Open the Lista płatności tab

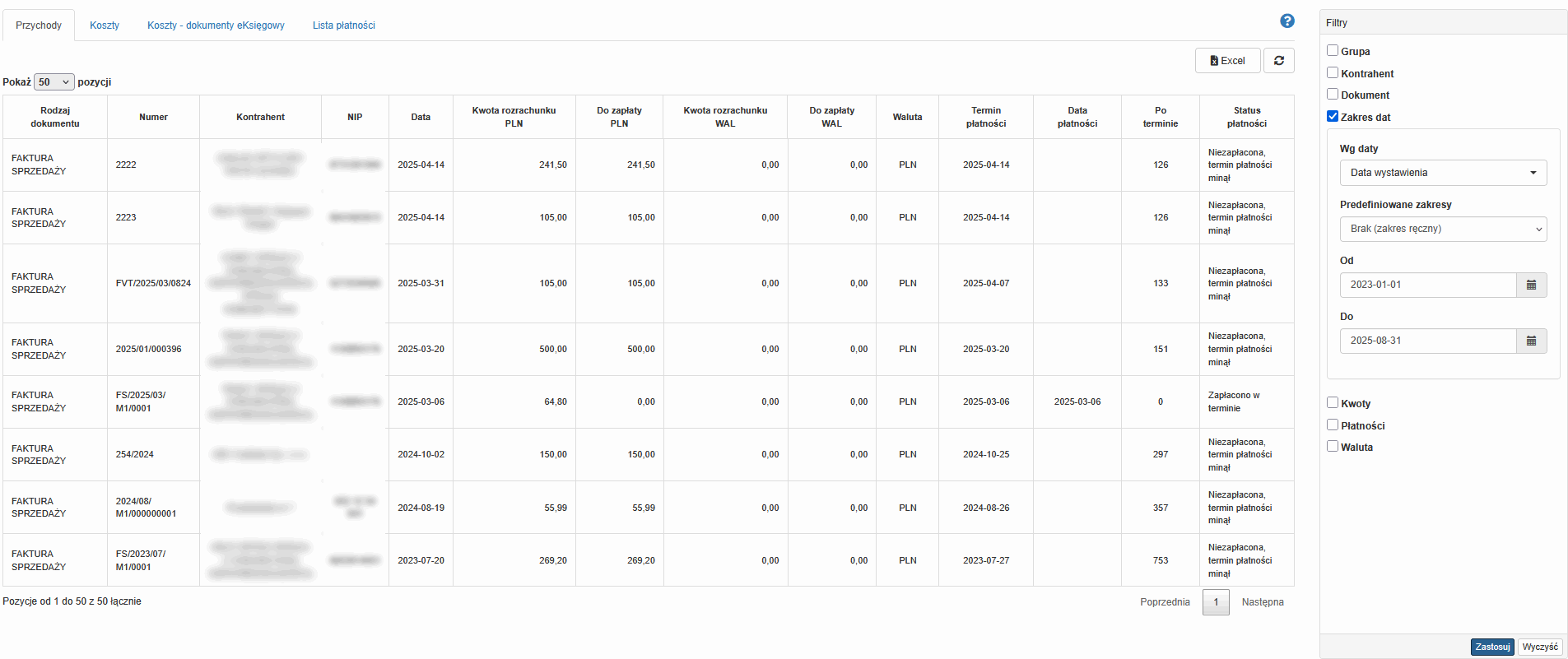pos(343,26)
